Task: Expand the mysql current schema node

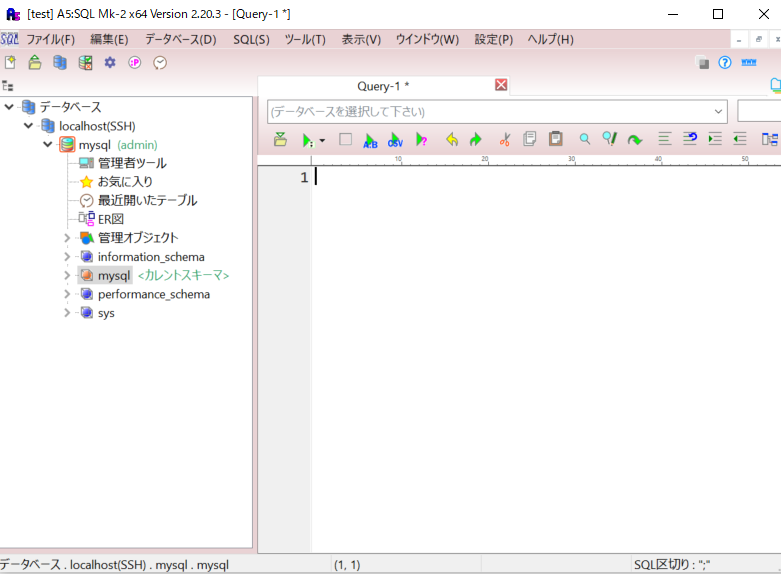Action: tap(67, 276)
